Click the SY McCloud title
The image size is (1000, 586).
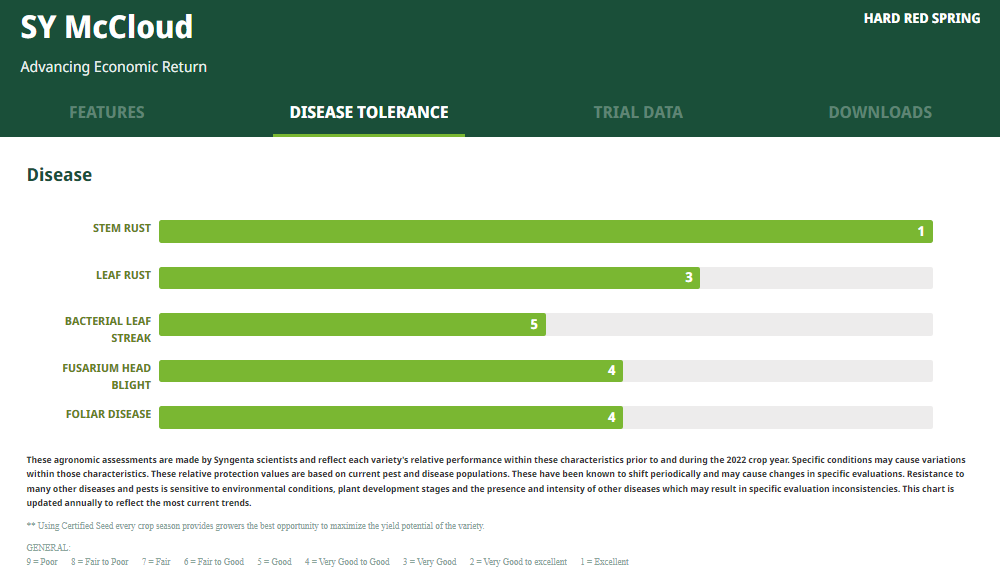(107, 27)
